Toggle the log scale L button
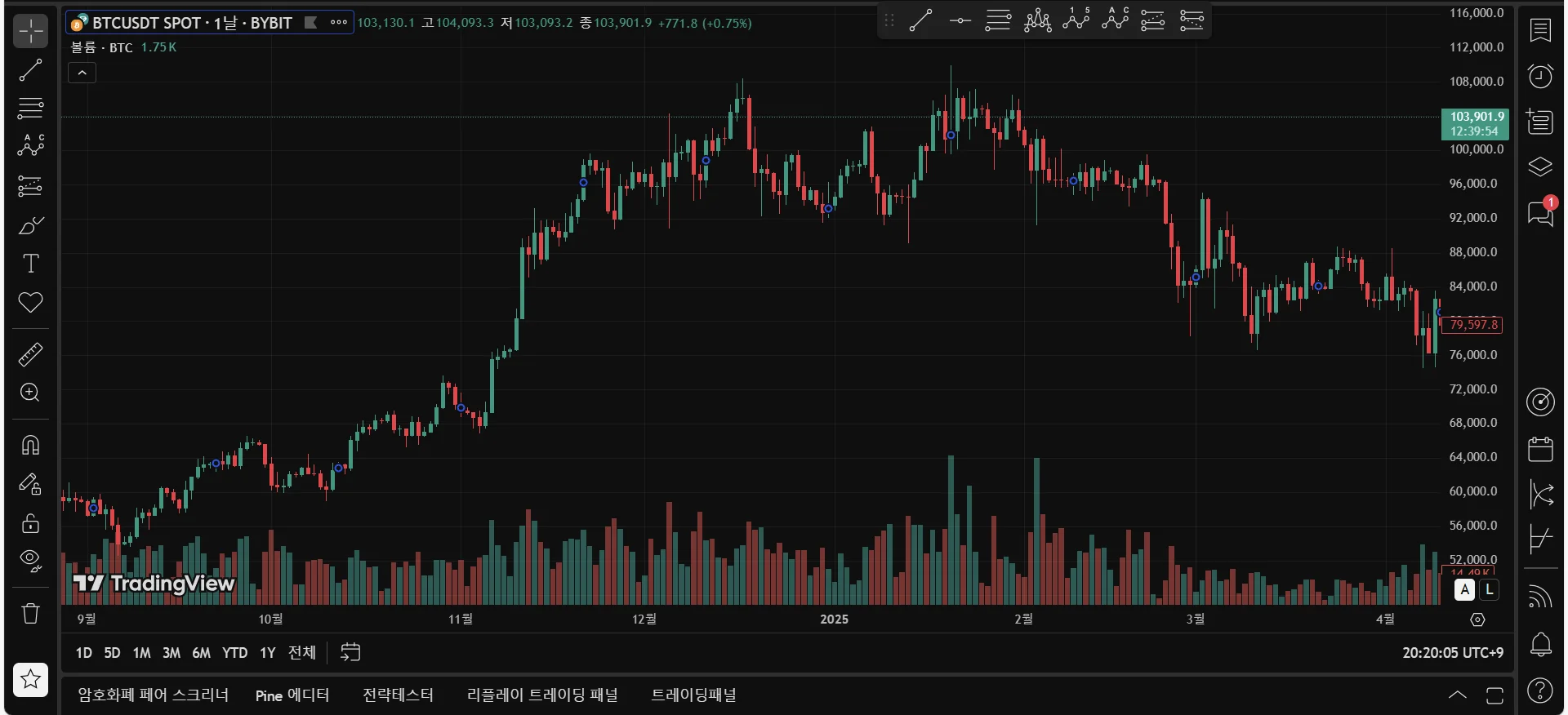 click(1490, 589)
